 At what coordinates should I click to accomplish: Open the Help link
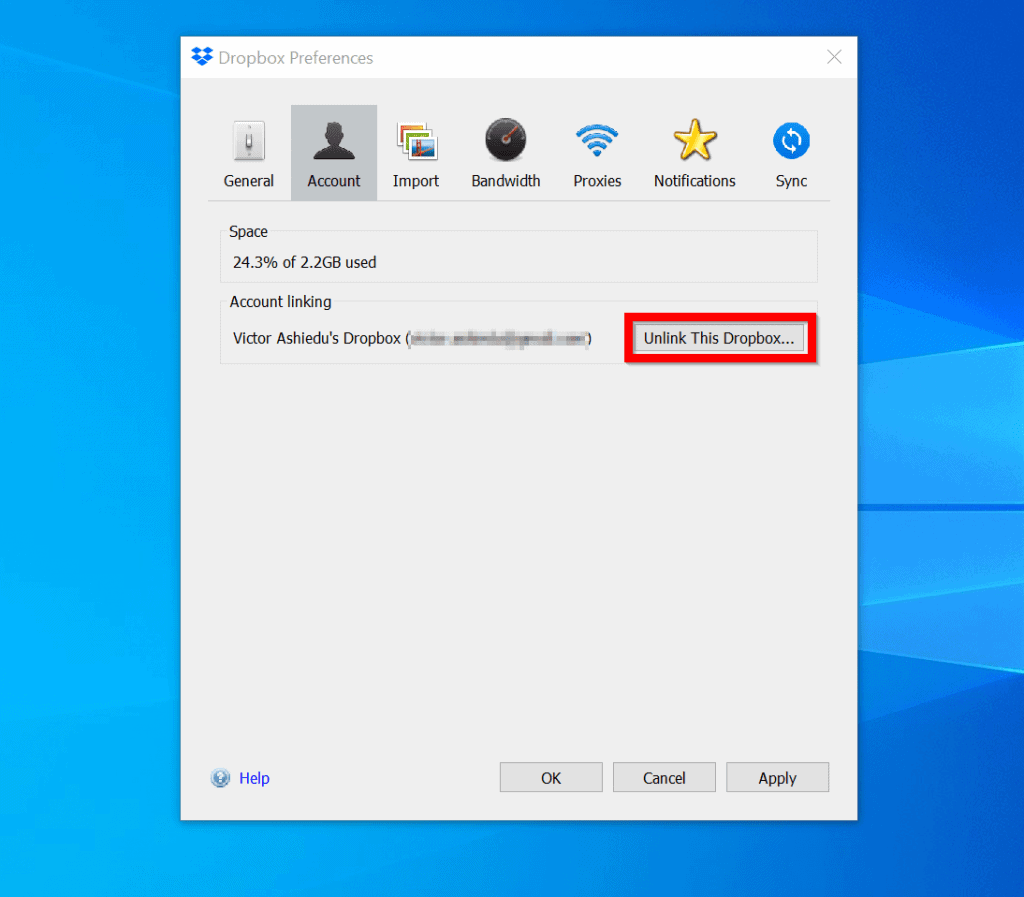(254, 778)
